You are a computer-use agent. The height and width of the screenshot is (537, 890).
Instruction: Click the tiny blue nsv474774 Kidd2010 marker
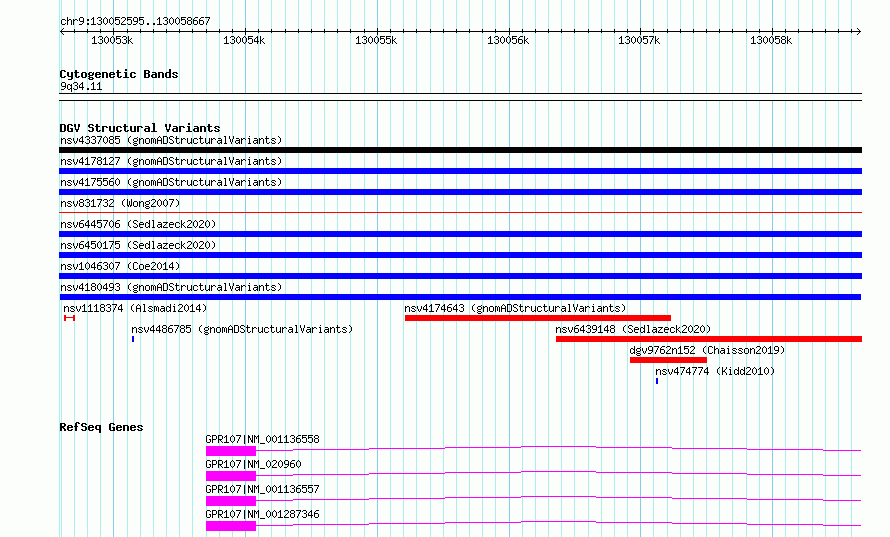[x=657, y=381]
